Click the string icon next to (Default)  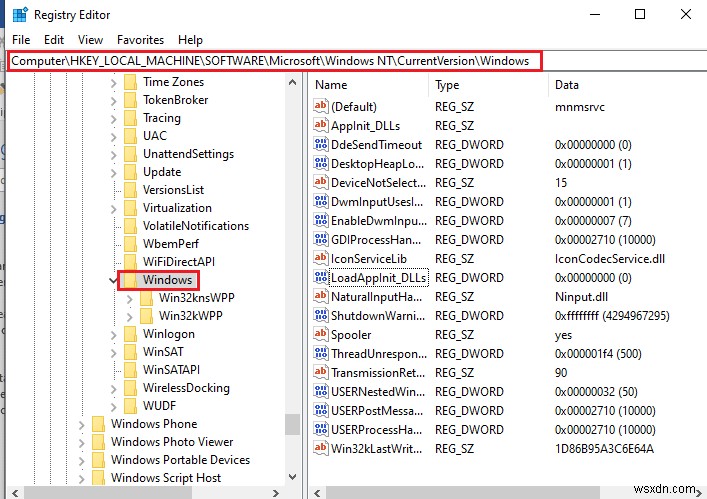(321, 106)
